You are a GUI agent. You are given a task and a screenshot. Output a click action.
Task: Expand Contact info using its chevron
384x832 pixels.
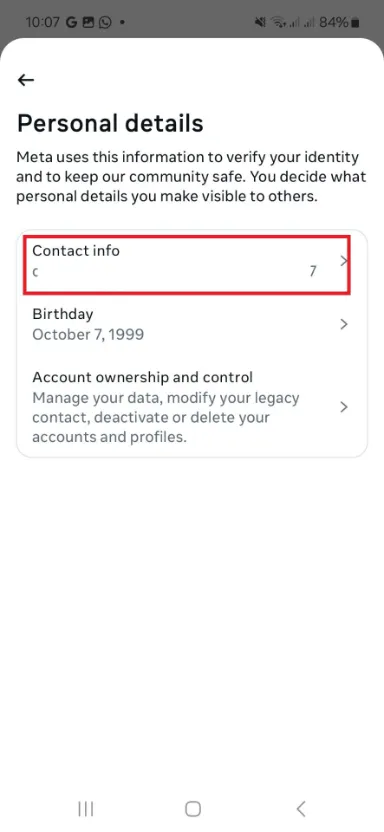point(344,261)
